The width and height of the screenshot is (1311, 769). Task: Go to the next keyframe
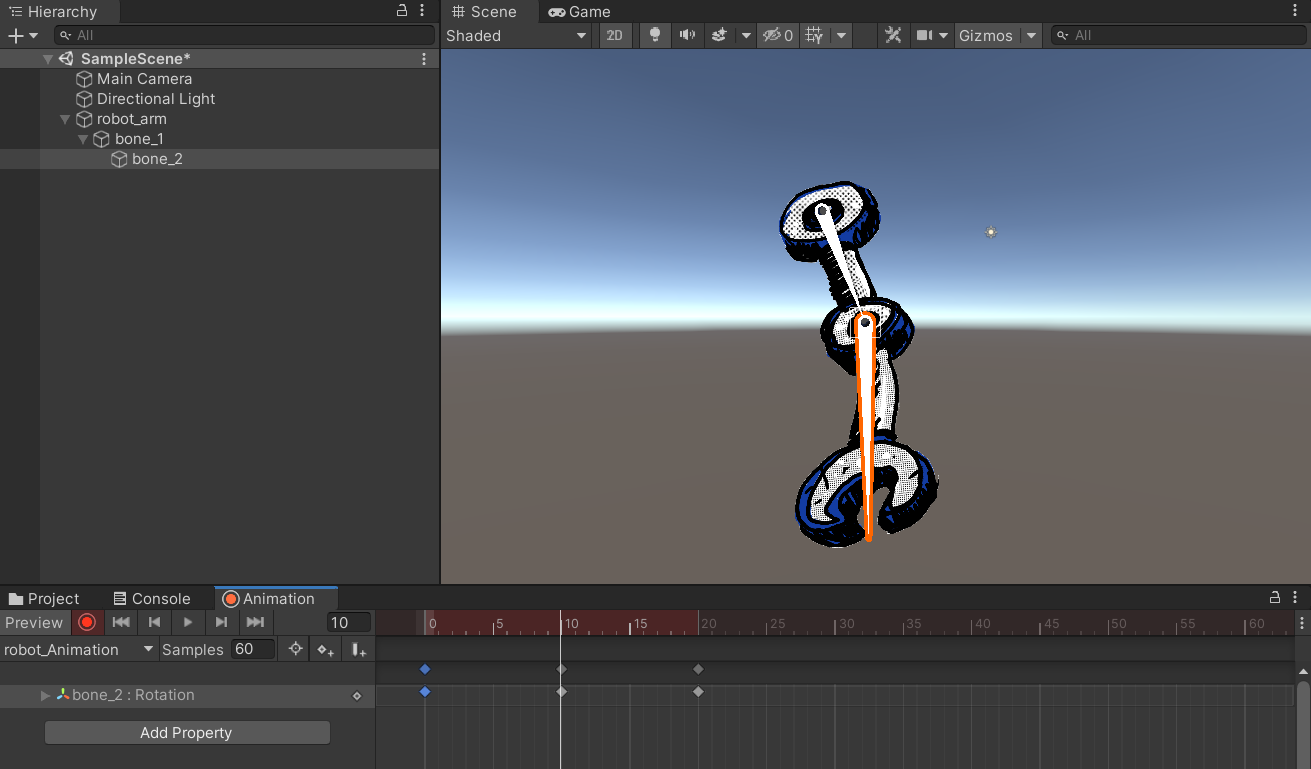click(221, 623)
